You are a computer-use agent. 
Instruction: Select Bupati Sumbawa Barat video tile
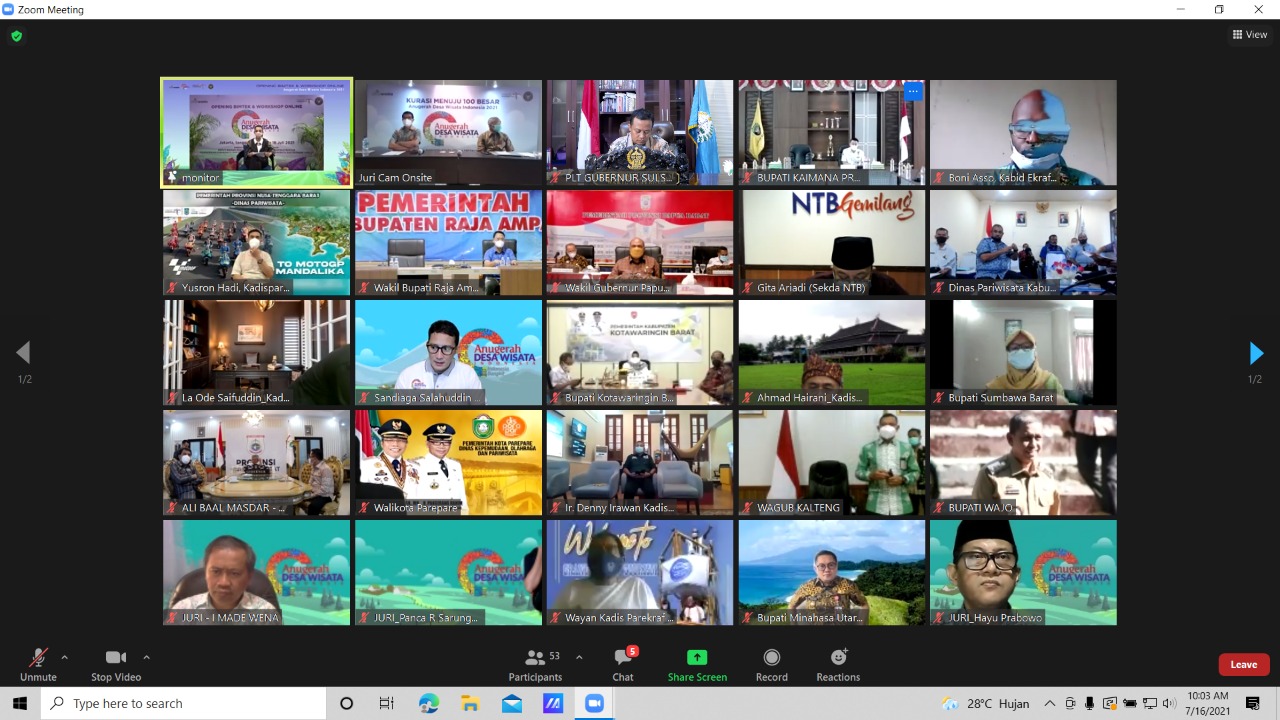click(x=1023, y=353)
